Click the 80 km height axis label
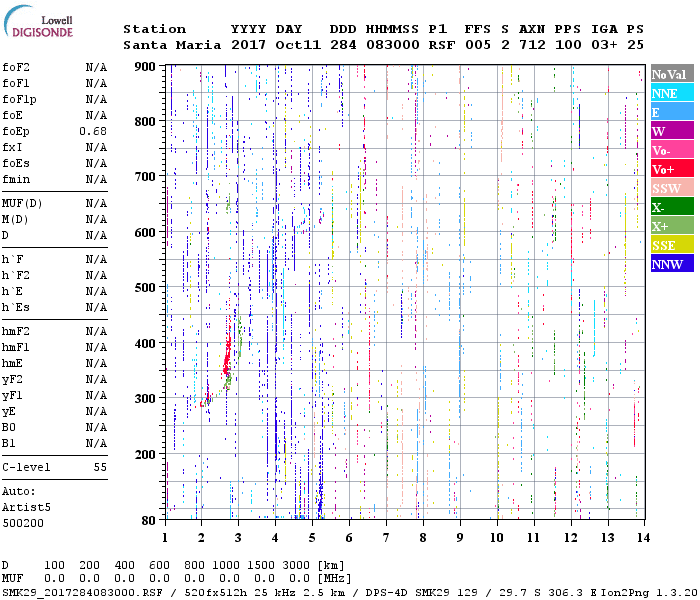Image resolution: width=700 pixels, height=600 pixels. [x=148, y=520]
